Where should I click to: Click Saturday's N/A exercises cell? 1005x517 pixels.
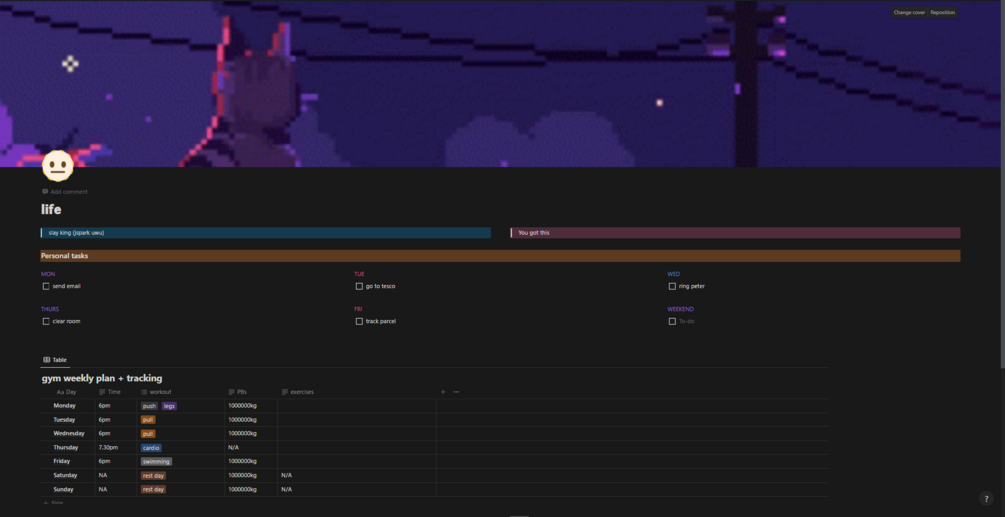click(x=357, y=475)
